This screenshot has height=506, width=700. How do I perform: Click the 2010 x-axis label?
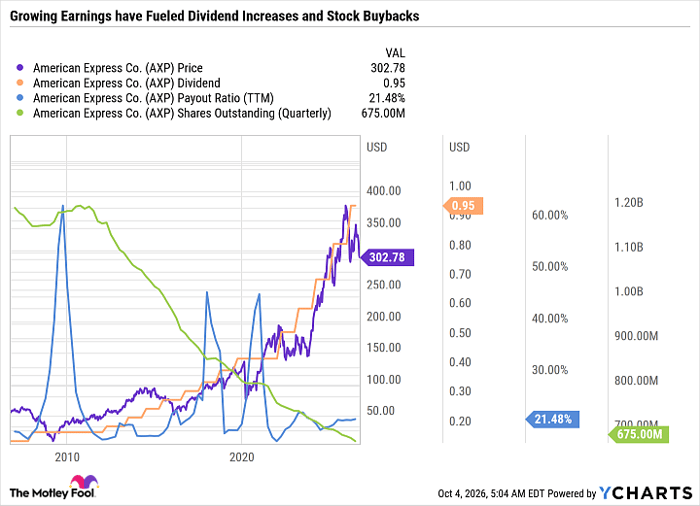click(x=67, y=457)
